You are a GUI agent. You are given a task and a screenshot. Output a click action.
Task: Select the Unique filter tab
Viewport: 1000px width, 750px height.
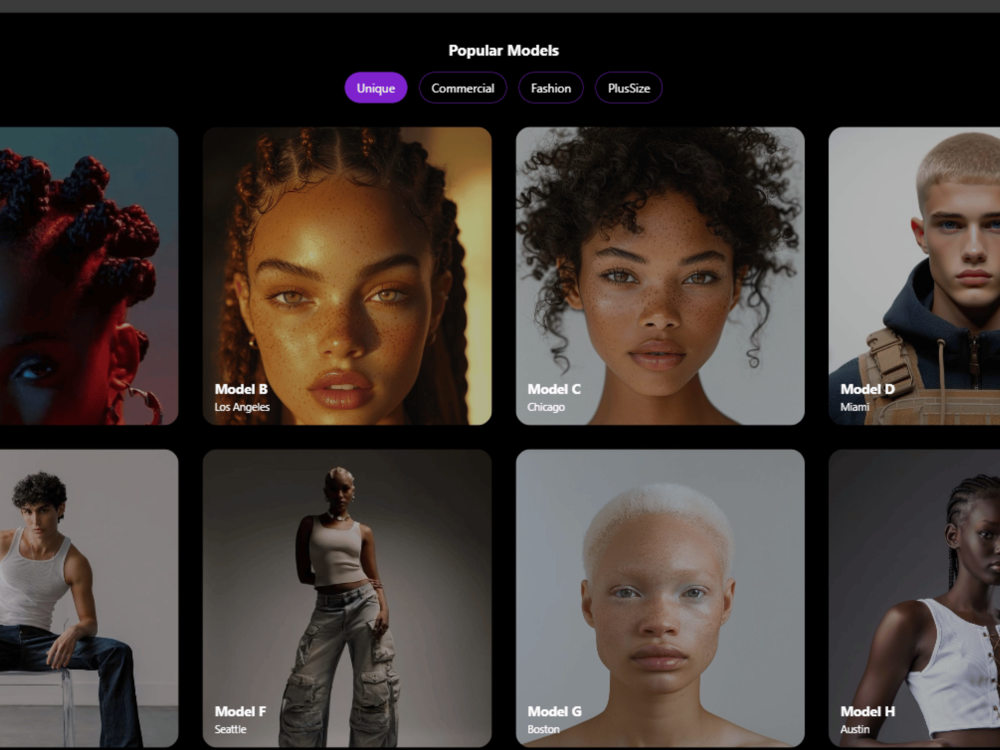tap(376, 88)
